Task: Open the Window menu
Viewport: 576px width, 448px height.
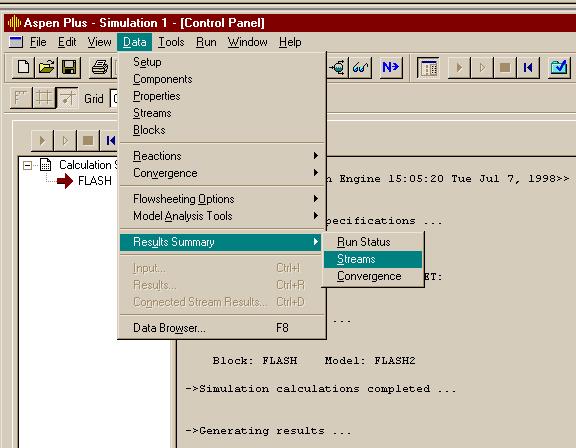Action: coord(247,42)
